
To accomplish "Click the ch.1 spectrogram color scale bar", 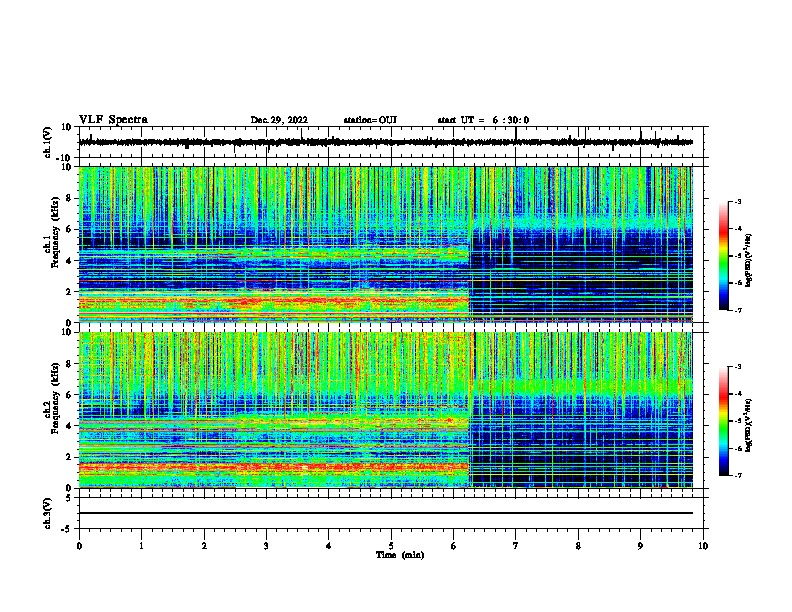I will coord(723,256).
